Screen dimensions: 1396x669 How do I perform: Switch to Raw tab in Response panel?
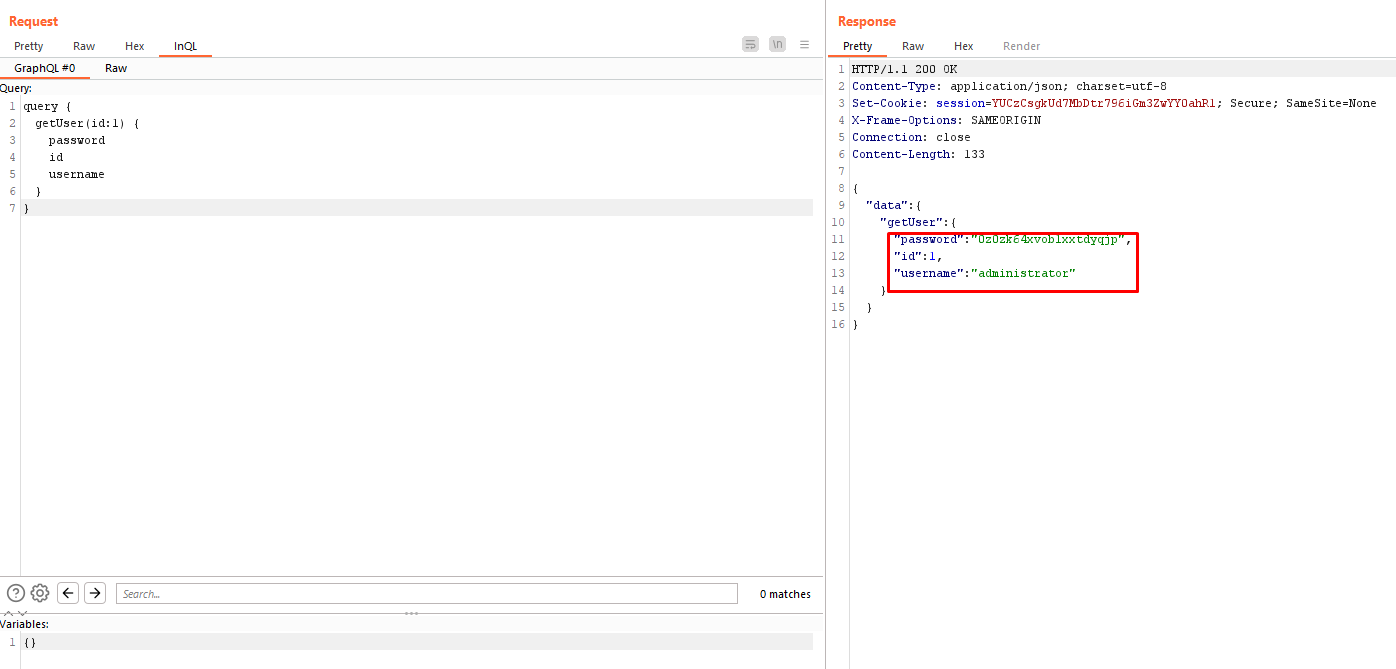coord(913,46)
